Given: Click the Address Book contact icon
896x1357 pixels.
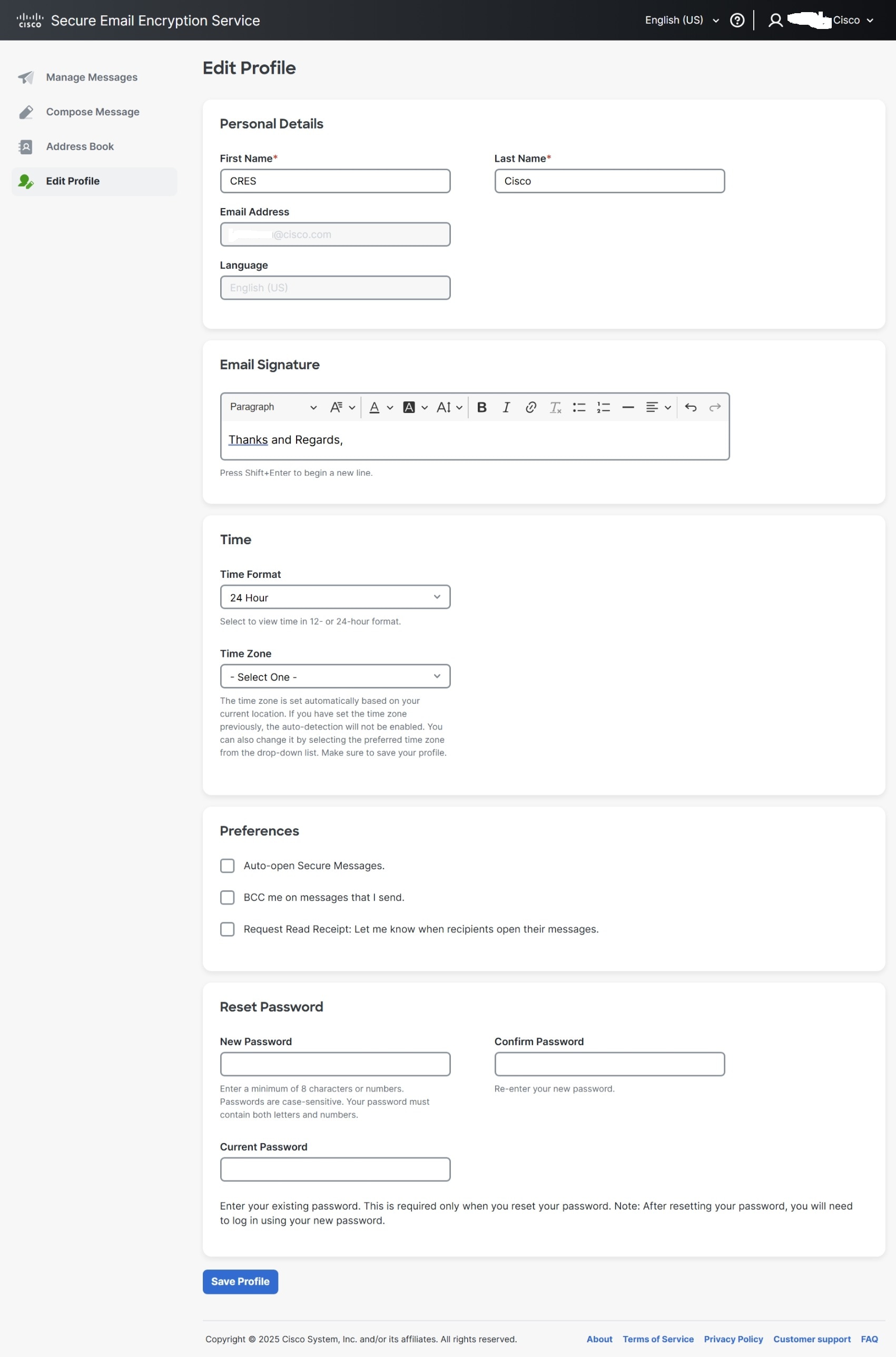Looking at the screenshot, I should coord(26,147).
